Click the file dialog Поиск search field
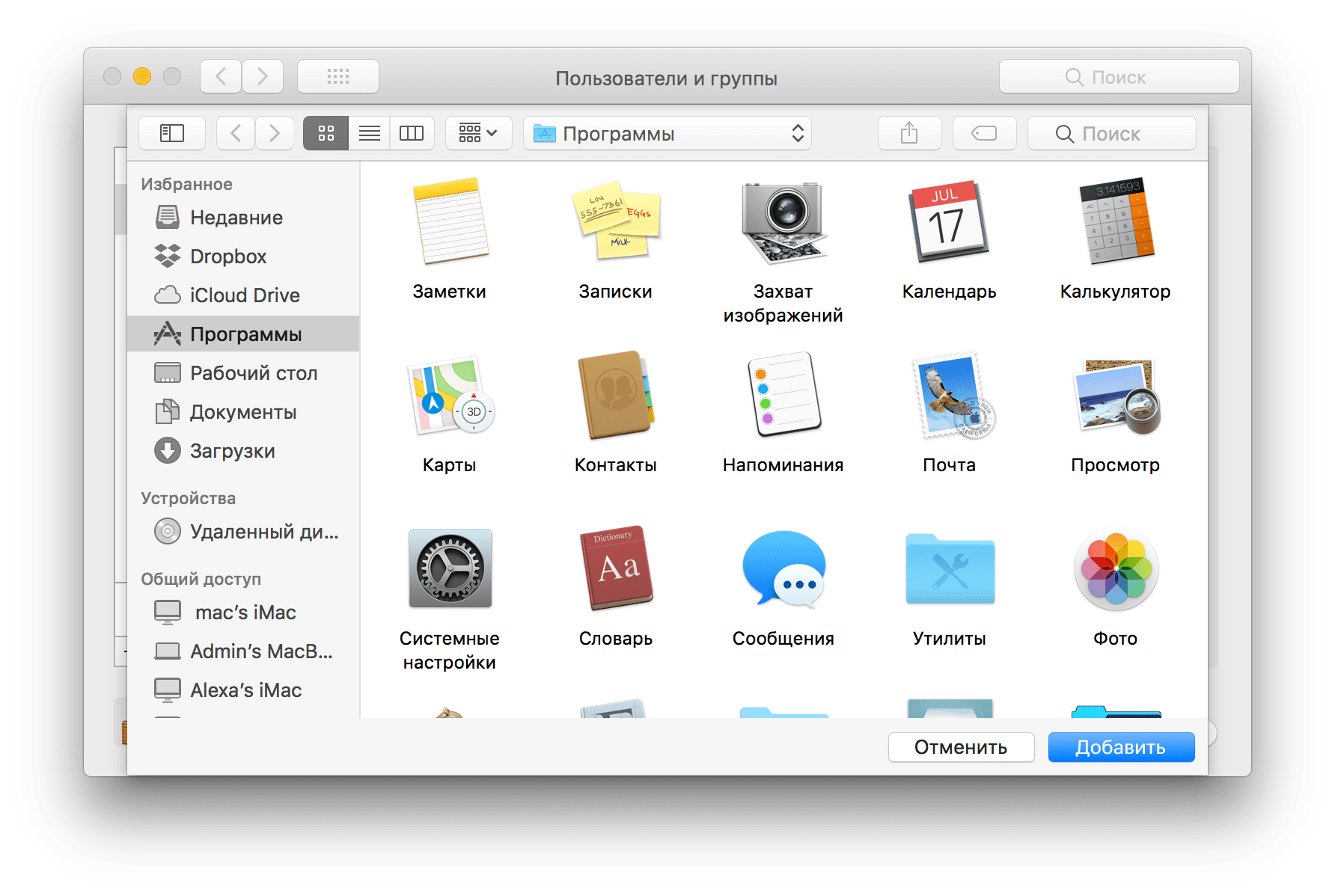 (1111, 133)
